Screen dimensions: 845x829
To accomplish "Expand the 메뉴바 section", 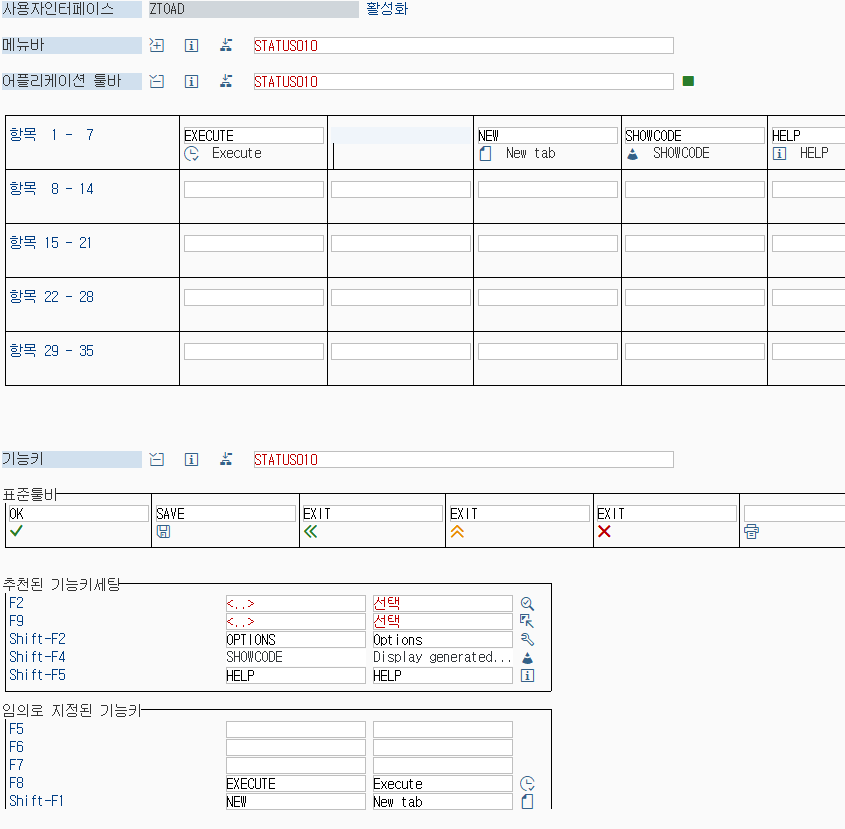I will (156, 45).
